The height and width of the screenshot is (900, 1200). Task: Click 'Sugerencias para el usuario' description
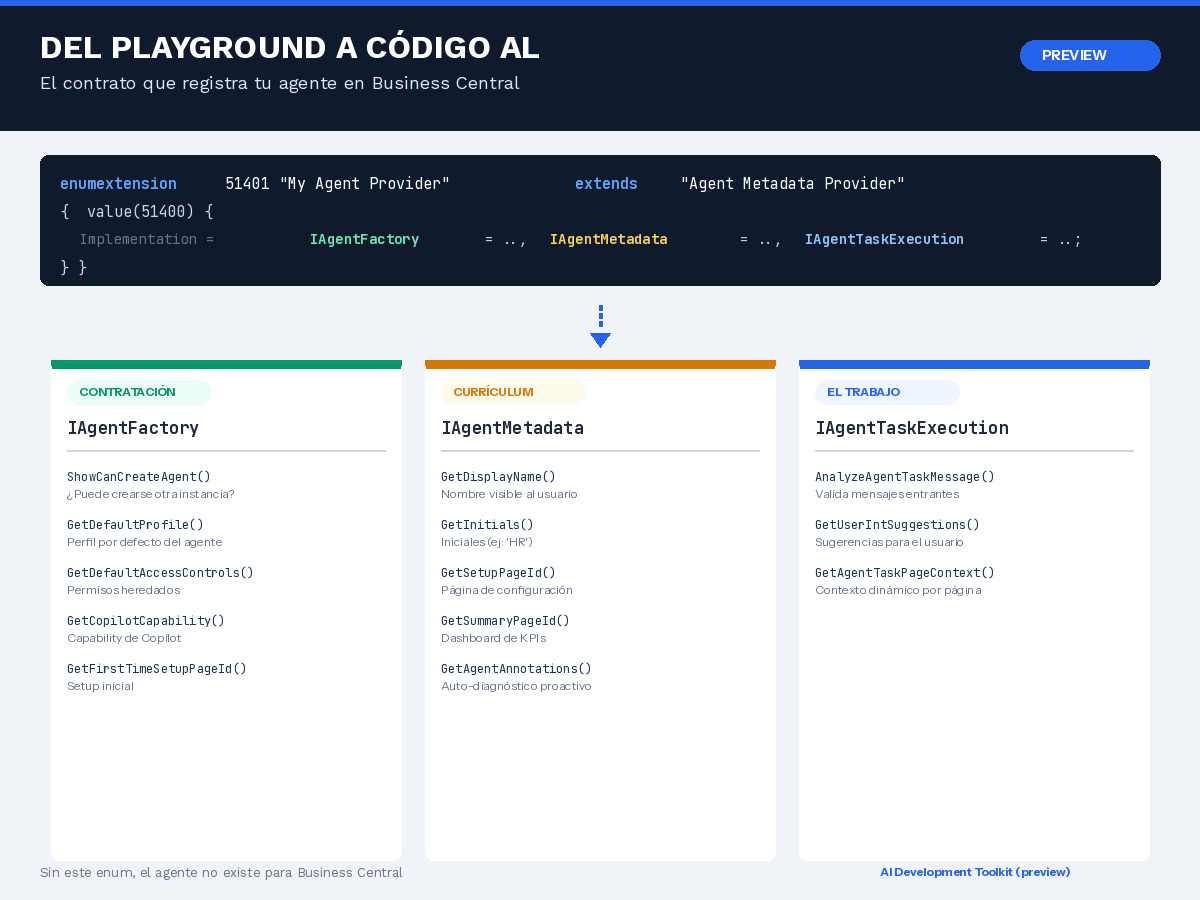889,542
